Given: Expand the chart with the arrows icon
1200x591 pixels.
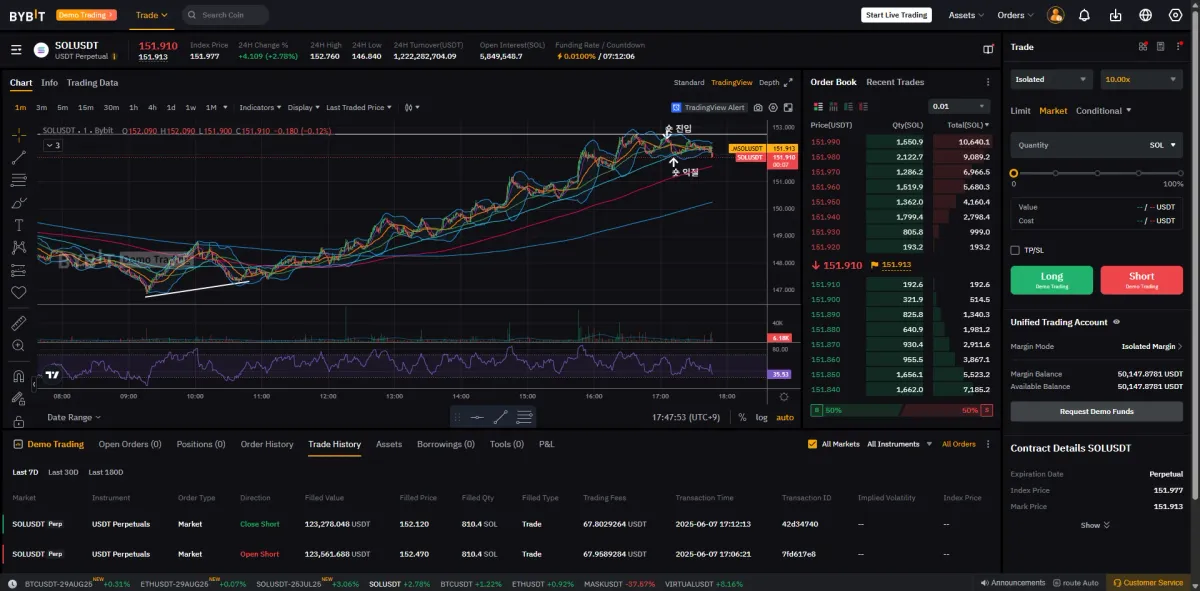Looking at the screenshot, I should point(788,82).
